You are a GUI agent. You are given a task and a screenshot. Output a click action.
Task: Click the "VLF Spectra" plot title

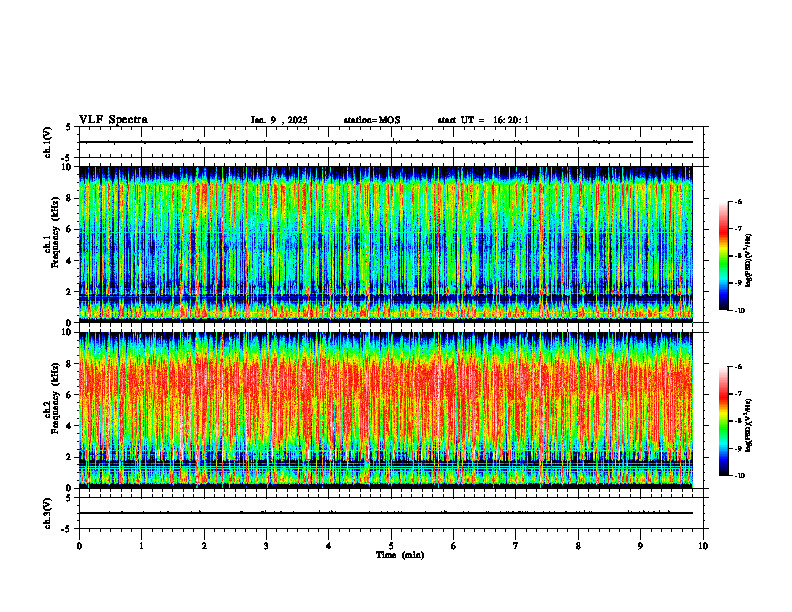pos(113,120)
